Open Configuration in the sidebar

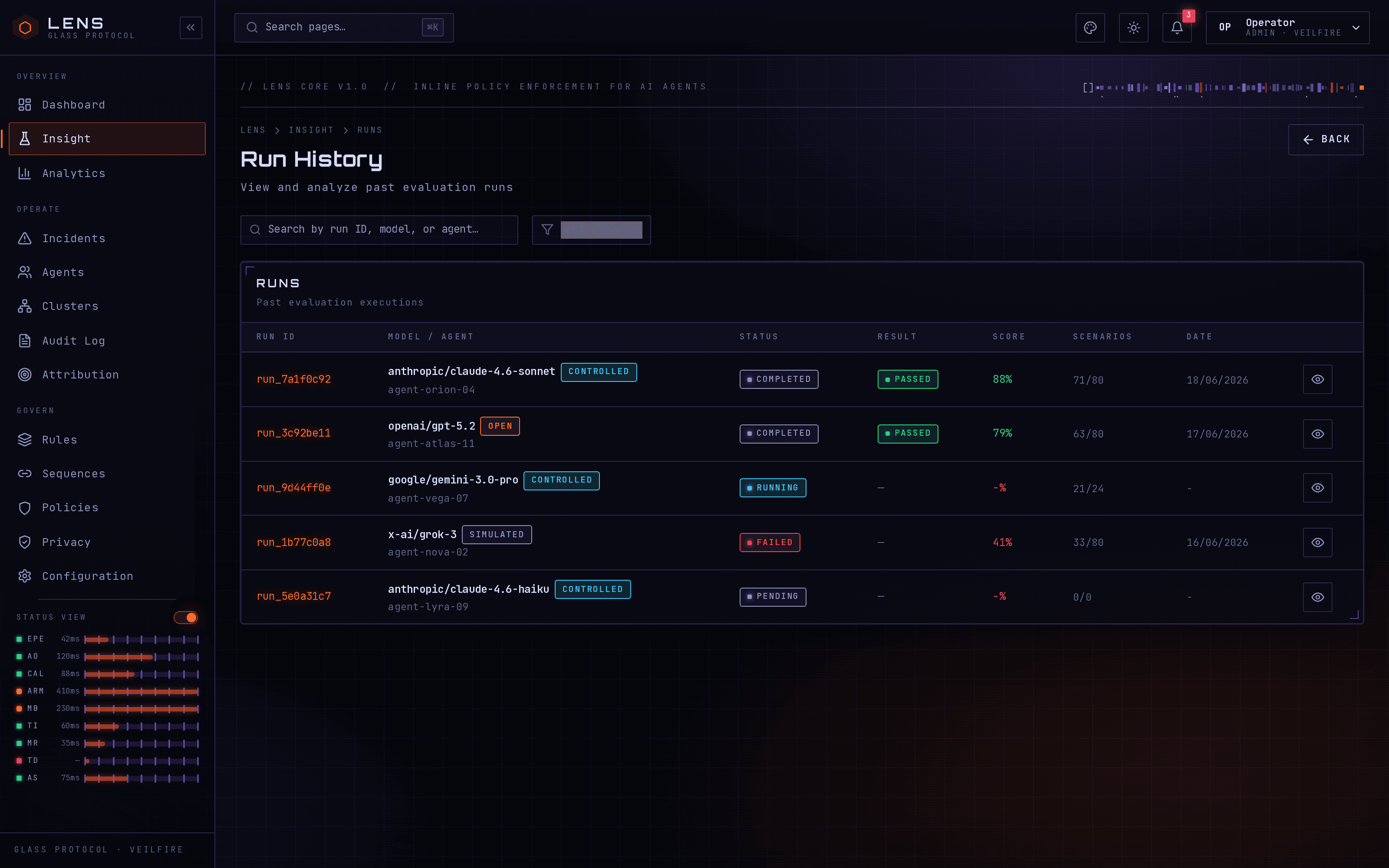click(x=107, y=576)
